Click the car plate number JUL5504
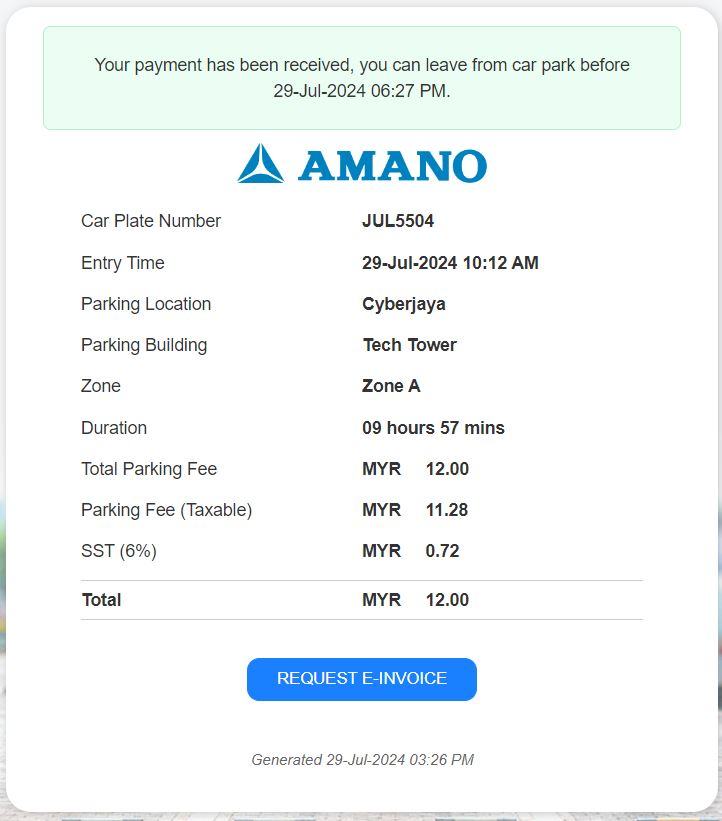722x821 pixels. pos(398,221)
